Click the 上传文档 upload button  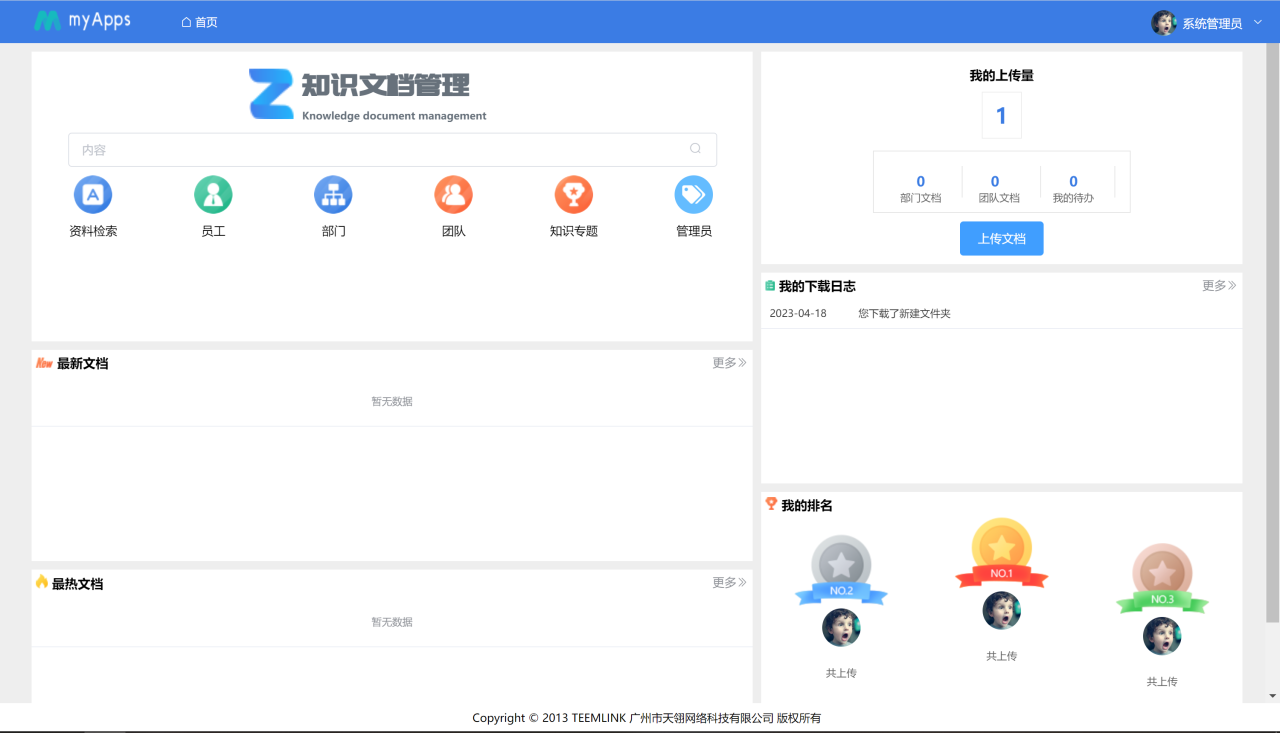(x=1001, y=238)
